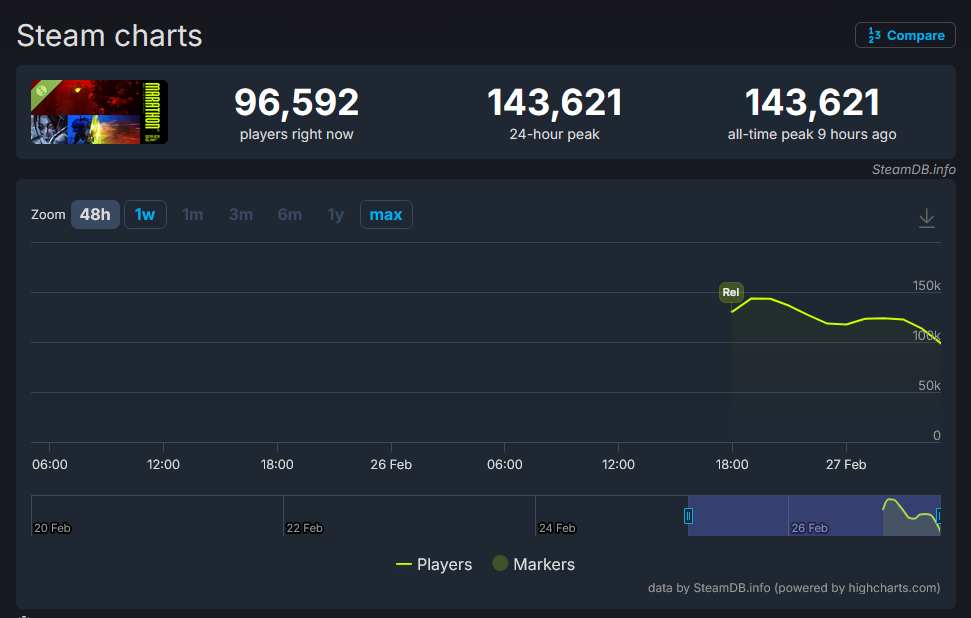Click the shaded navigator selection area
Viewport: 971px width, 618px height.
pos(814,515)
